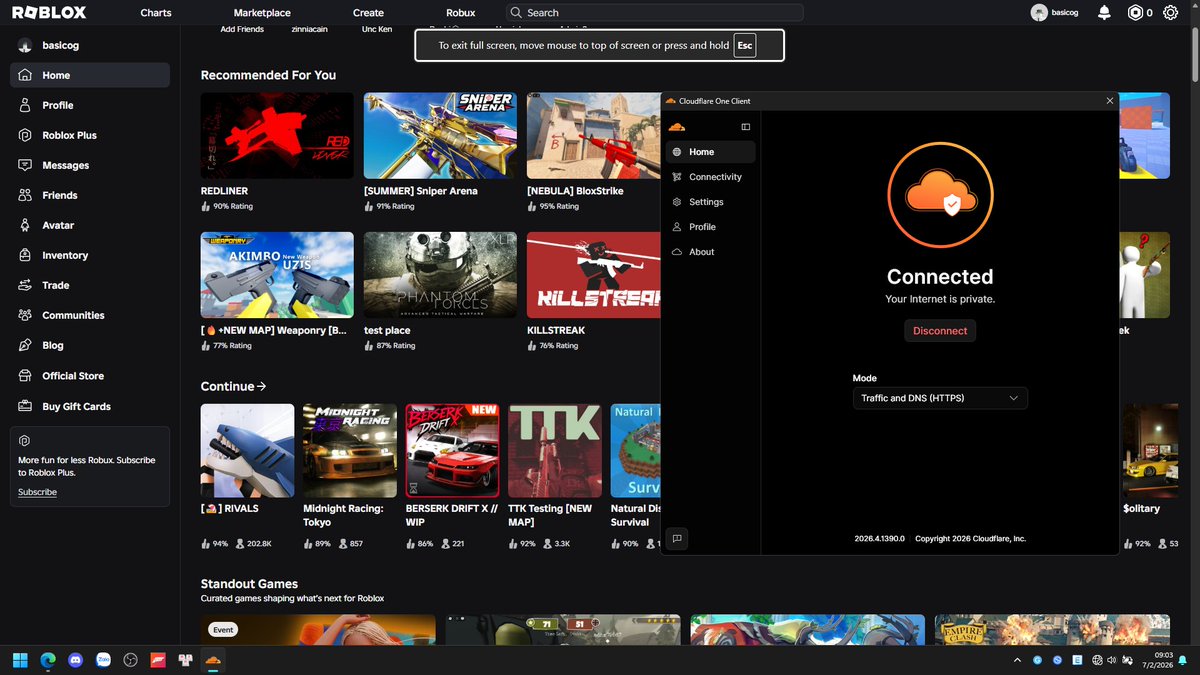Viewport: 1200px width, 675px height.
Task: Open the BloxStrike game thumbnail
Action: (594, 136)
